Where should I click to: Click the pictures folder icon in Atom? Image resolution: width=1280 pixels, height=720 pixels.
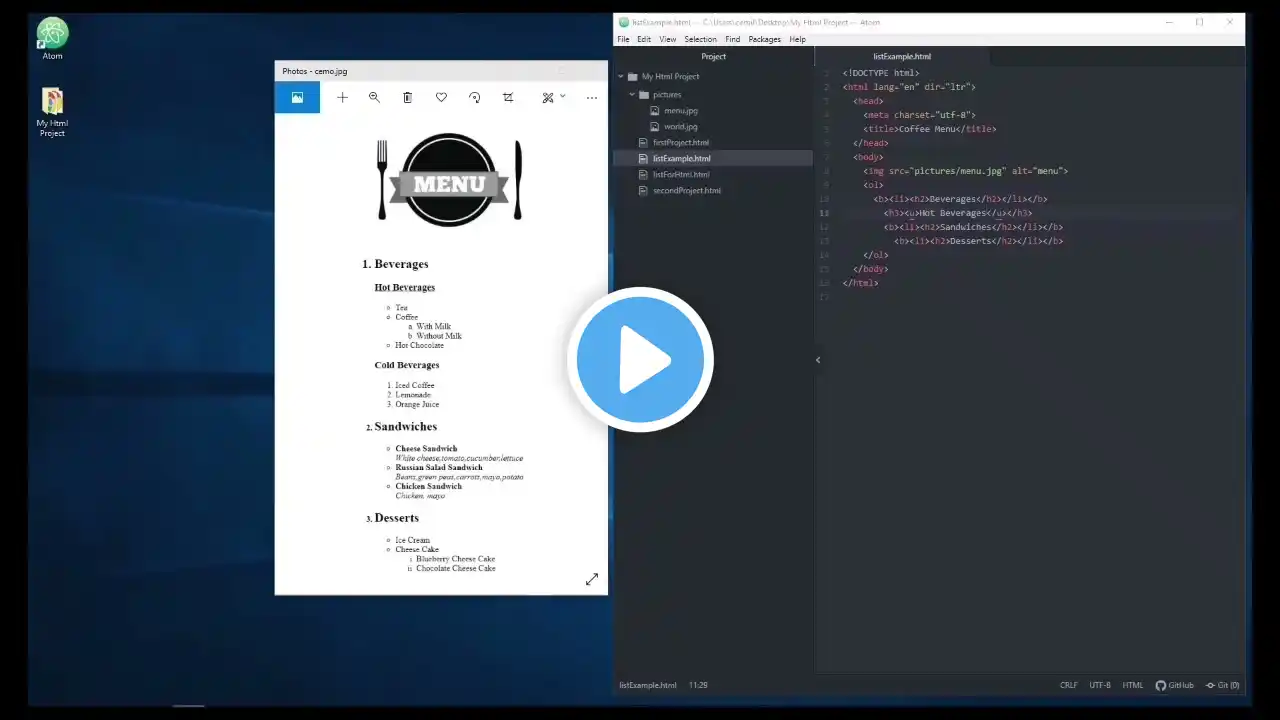(x=644, y=94)
